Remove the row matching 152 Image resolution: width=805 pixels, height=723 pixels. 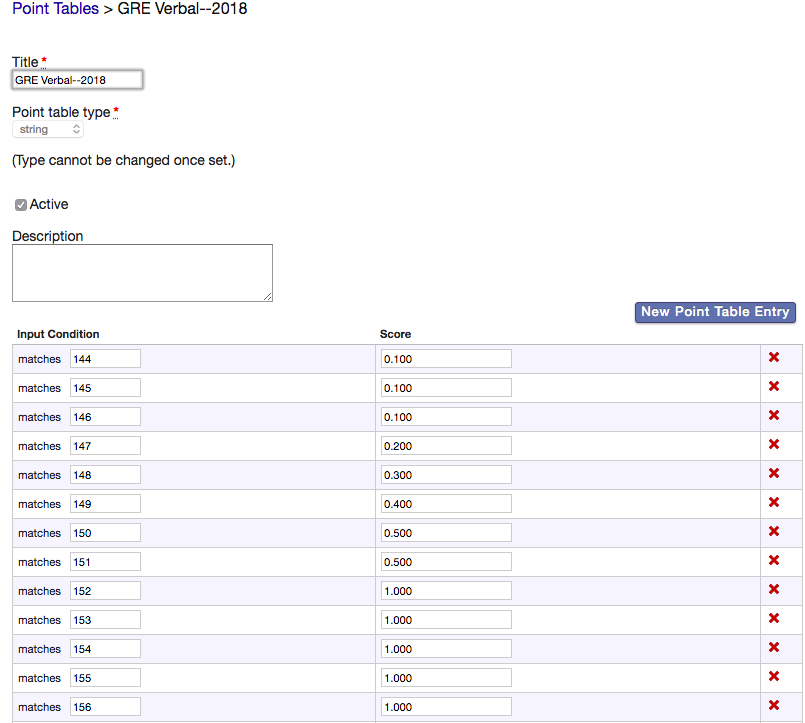tap(773, 590)
